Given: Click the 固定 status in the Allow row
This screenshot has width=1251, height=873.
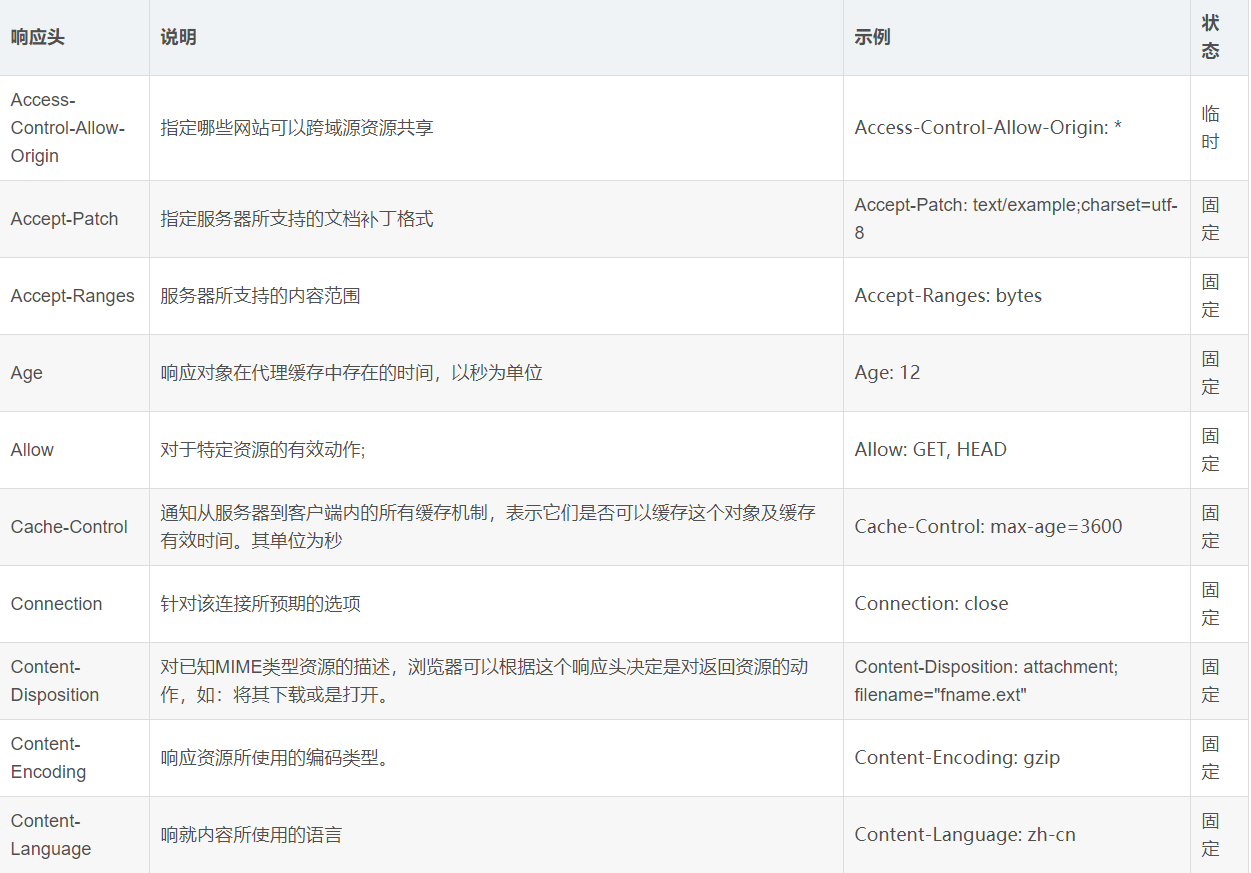Looking at the screenshot, I should coord(1210,450).
